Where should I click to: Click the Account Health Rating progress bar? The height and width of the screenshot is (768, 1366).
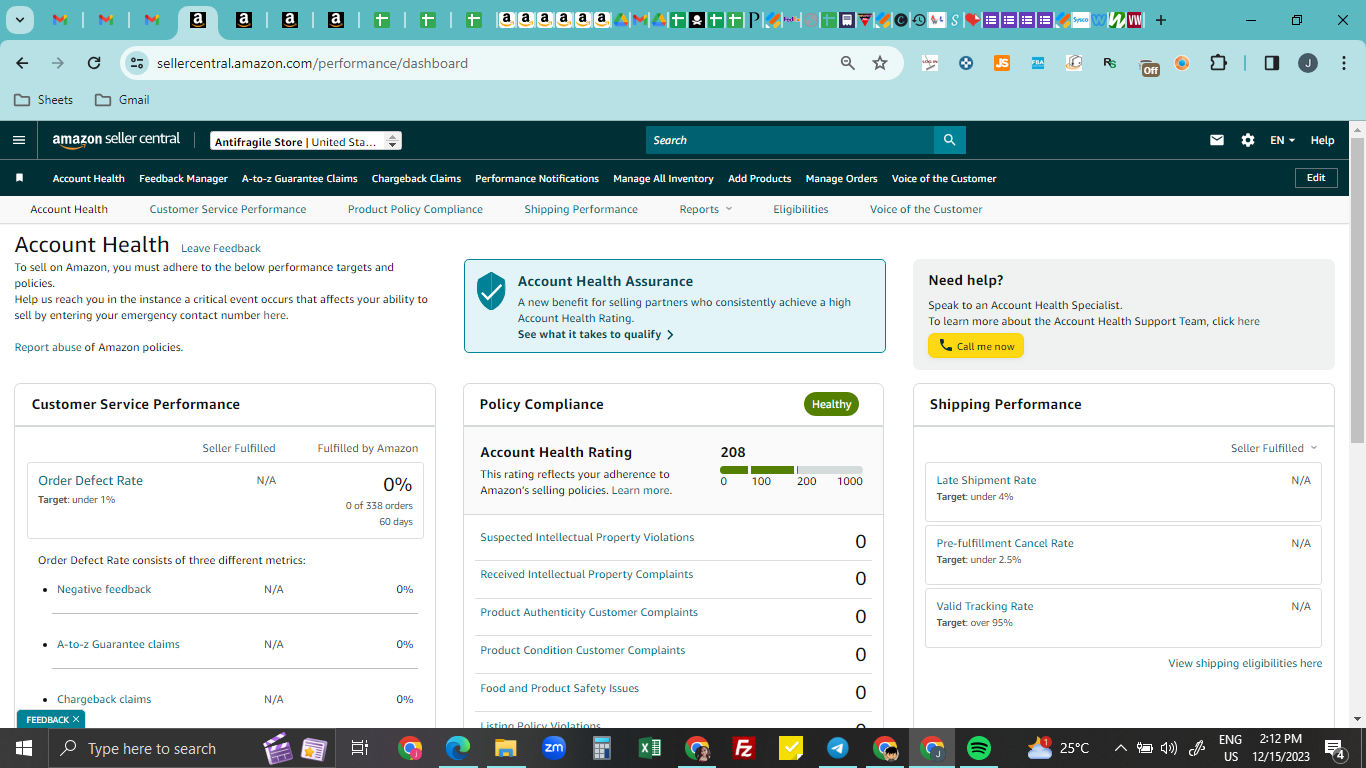click(791, 470)
